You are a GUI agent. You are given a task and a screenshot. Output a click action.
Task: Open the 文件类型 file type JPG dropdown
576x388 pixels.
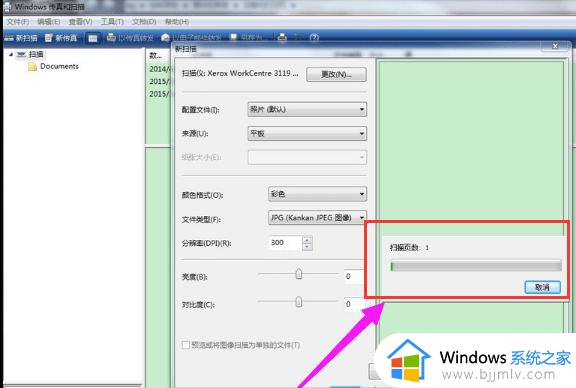coord(317,218)
